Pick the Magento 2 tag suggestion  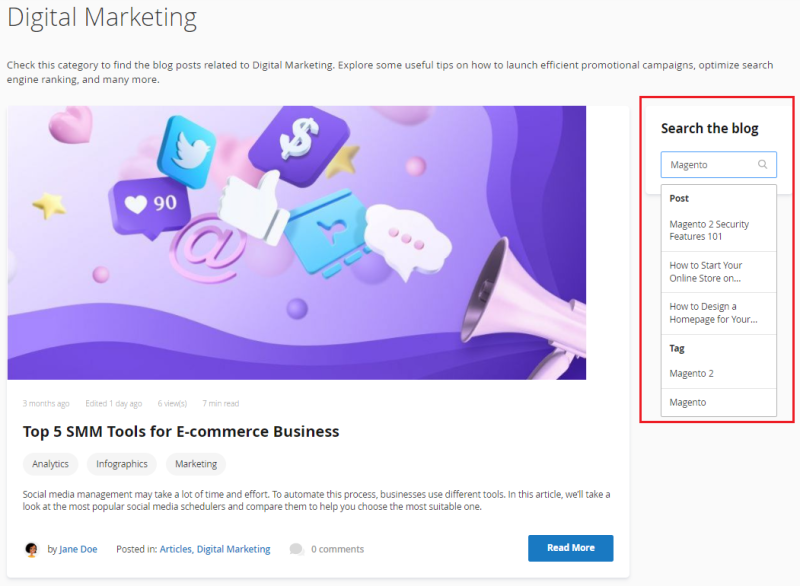tap(691, 373)
